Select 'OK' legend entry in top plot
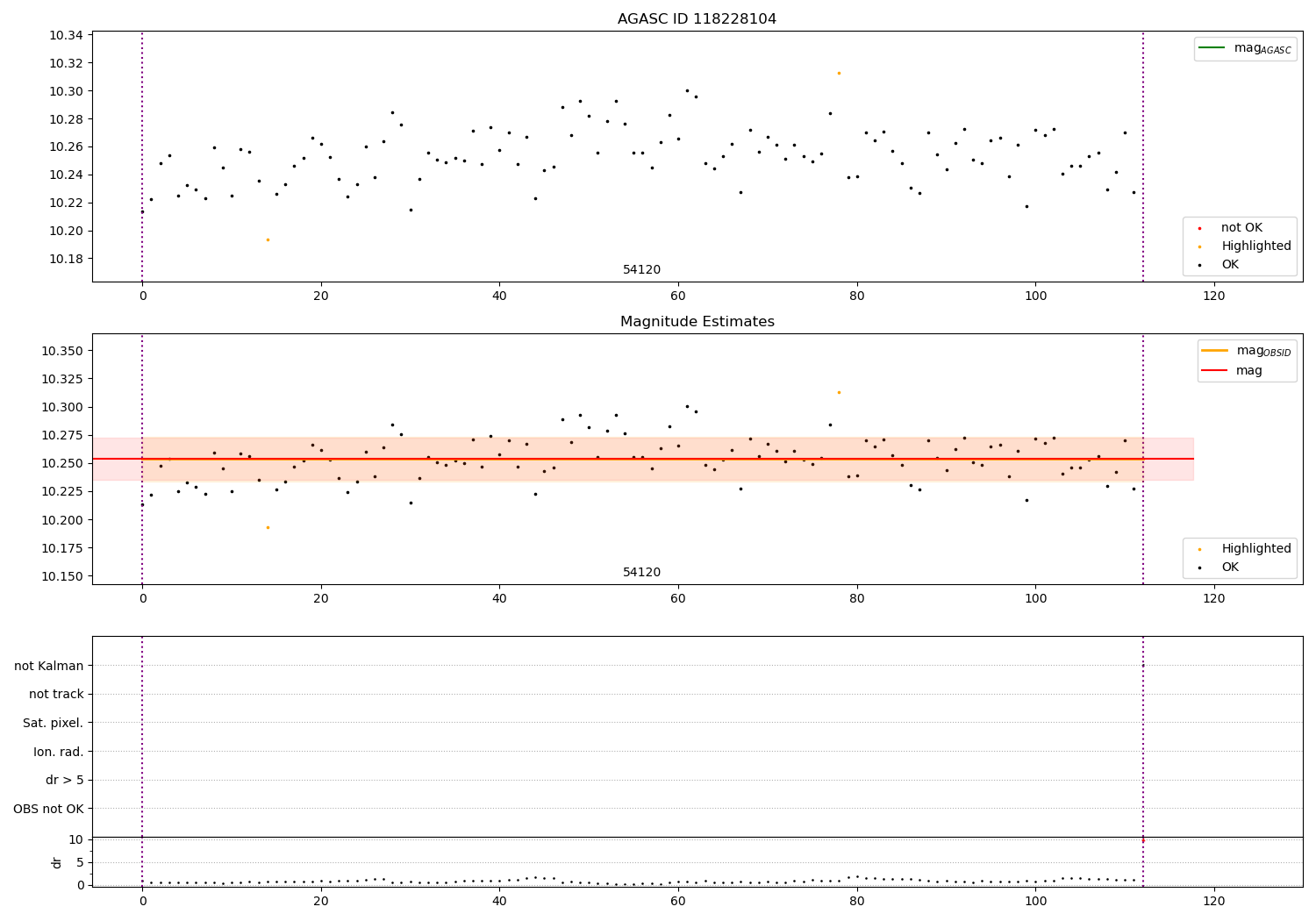The width and height of the screenshot is (1316, 921). (1230, 265)
